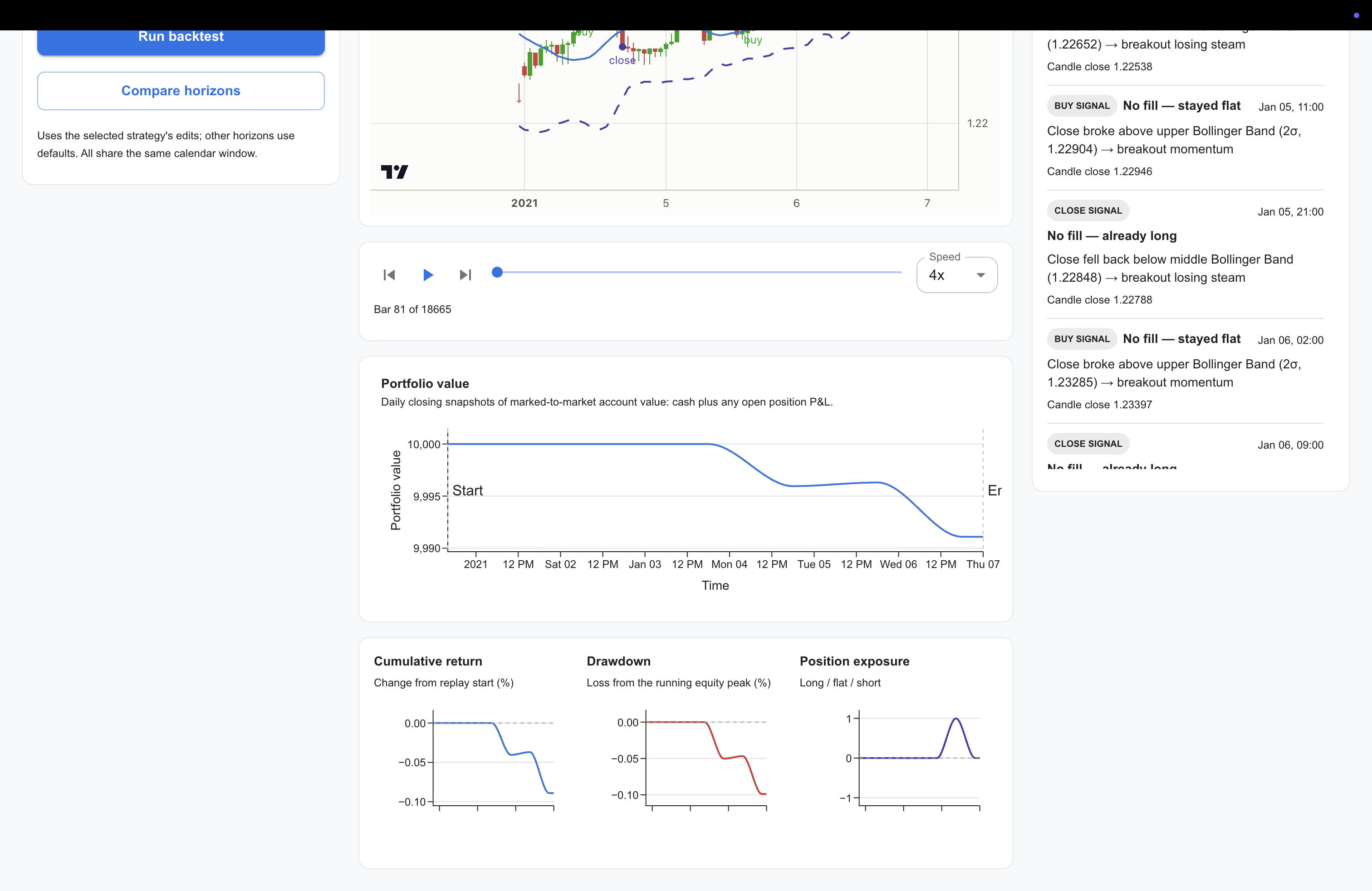Image resolution: width=1372 pixels, height=891 pixels.
Task: Click the Portfolio value line chart
Action: click(x=715, y=490)
